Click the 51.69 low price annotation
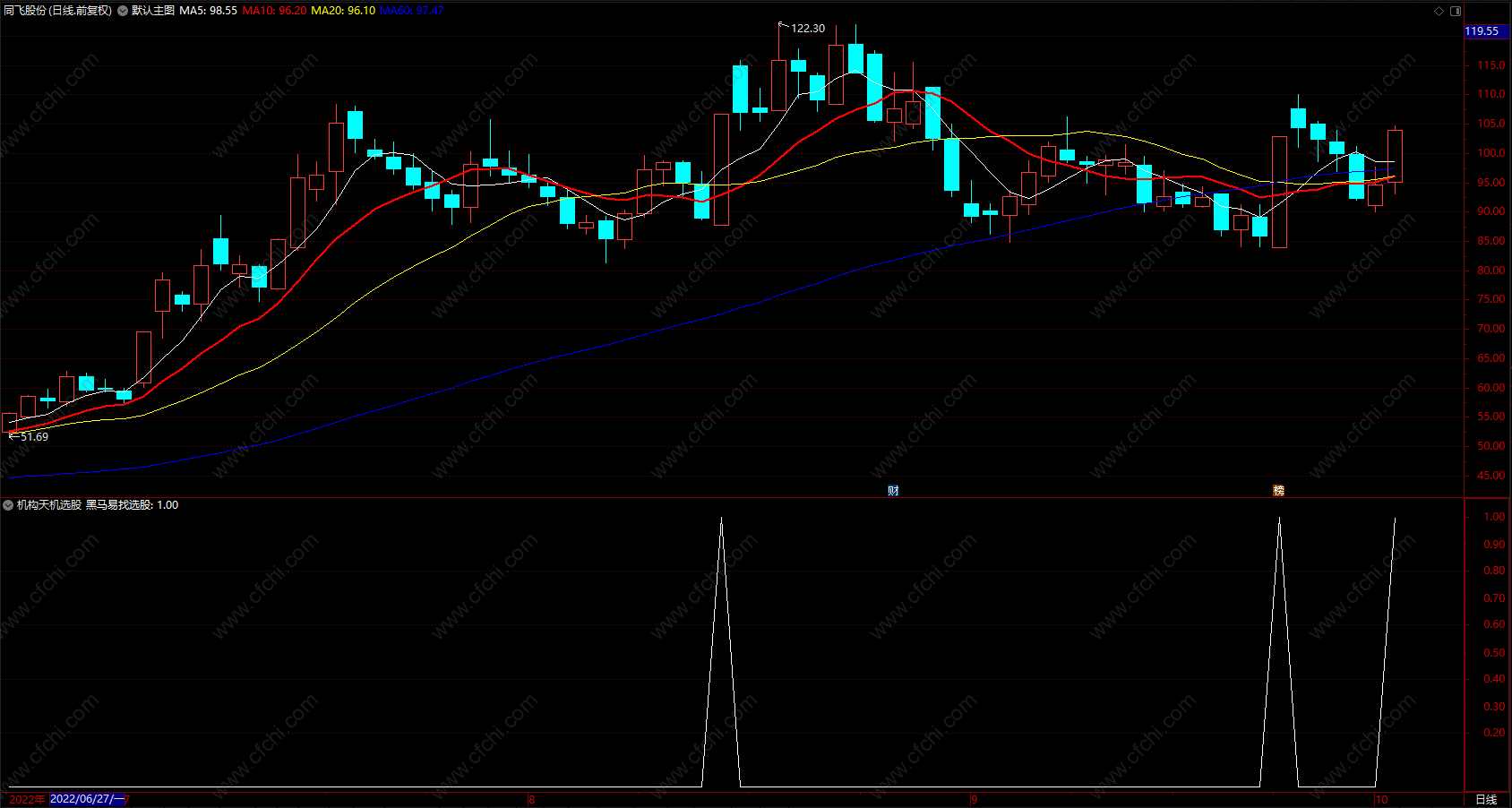The height and width of the screenshot is (808, 1512). point(34,437)
